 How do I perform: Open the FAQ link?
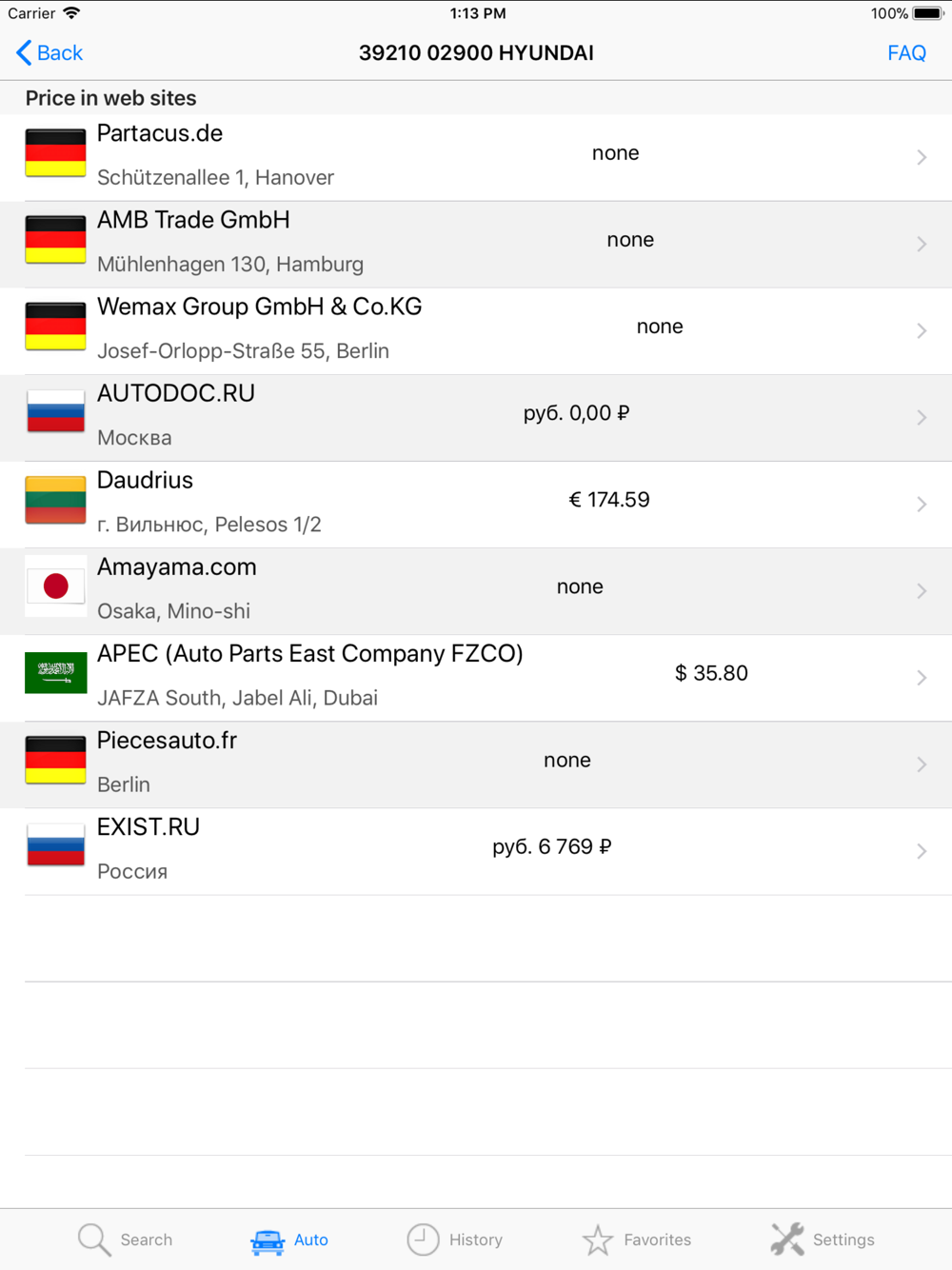[906, 53]
